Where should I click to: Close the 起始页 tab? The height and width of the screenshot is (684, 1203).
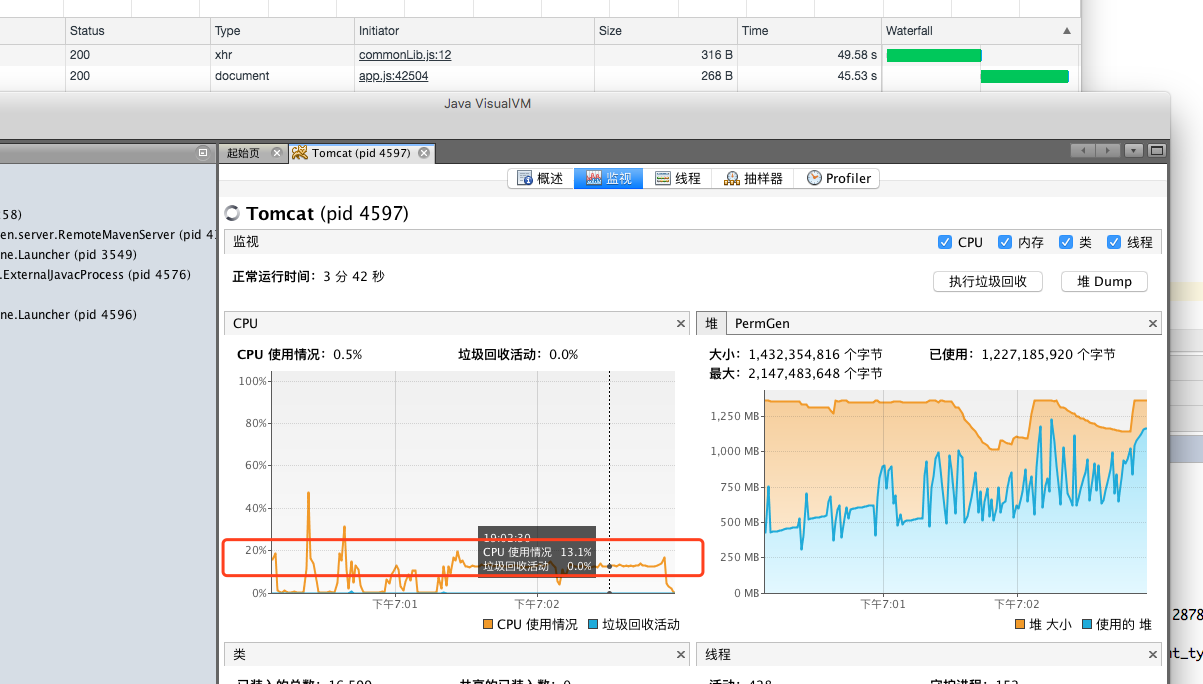pyautogui.click(x=277, y=153)
